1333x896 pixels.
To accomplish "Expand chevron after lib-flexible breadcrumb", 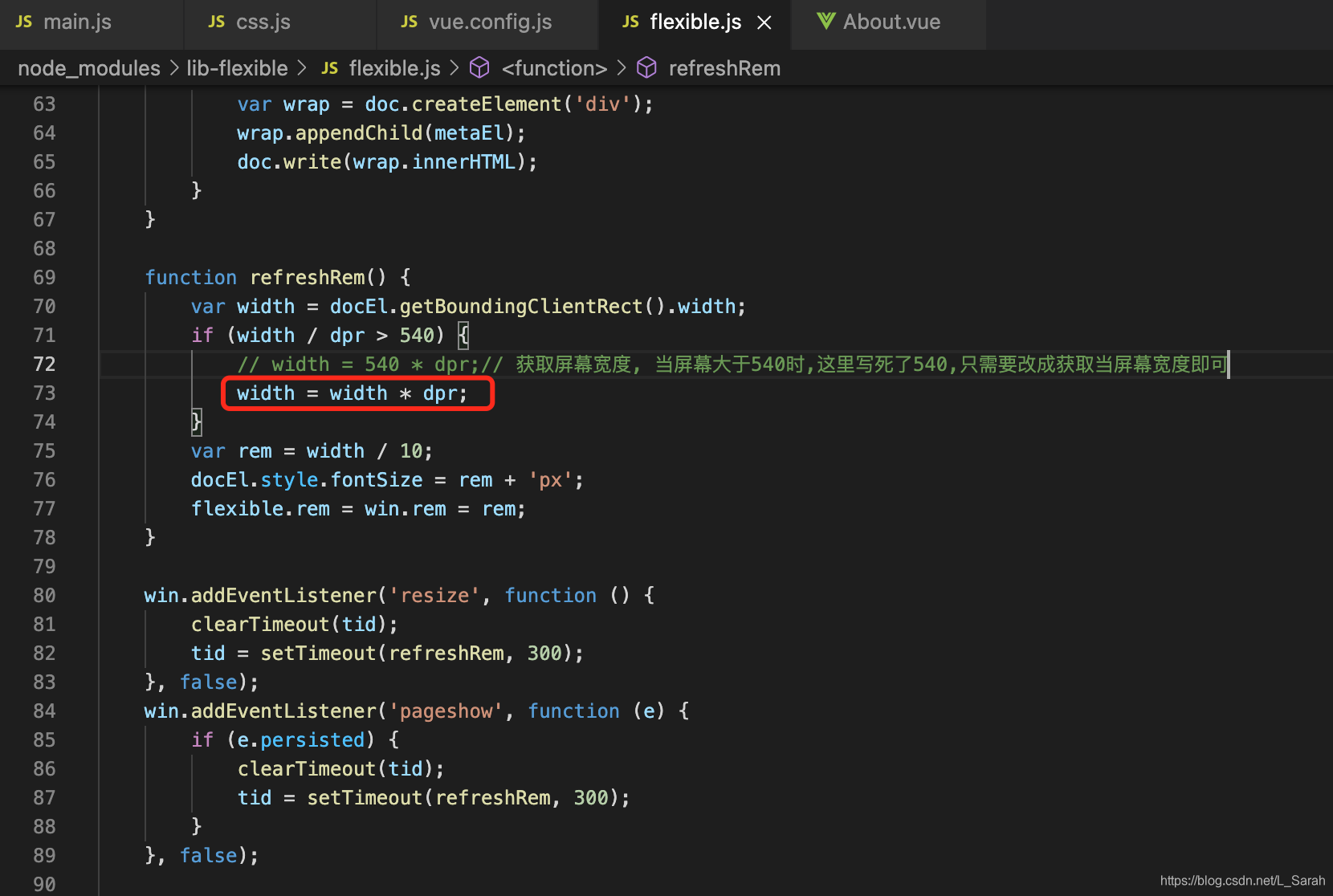I will pos(302,68).
